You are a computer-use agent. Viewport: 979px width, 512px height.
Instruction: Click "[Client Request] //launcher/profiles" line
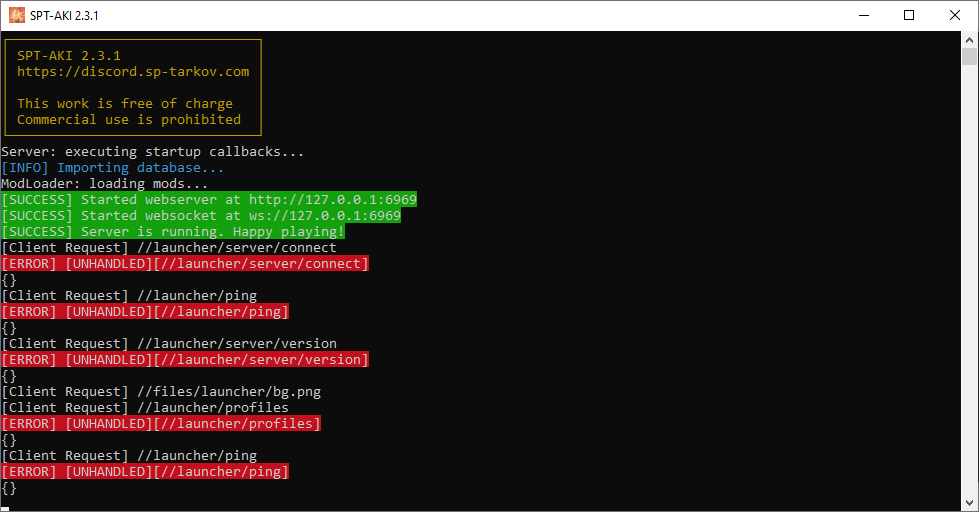click(x=145, y=408)
